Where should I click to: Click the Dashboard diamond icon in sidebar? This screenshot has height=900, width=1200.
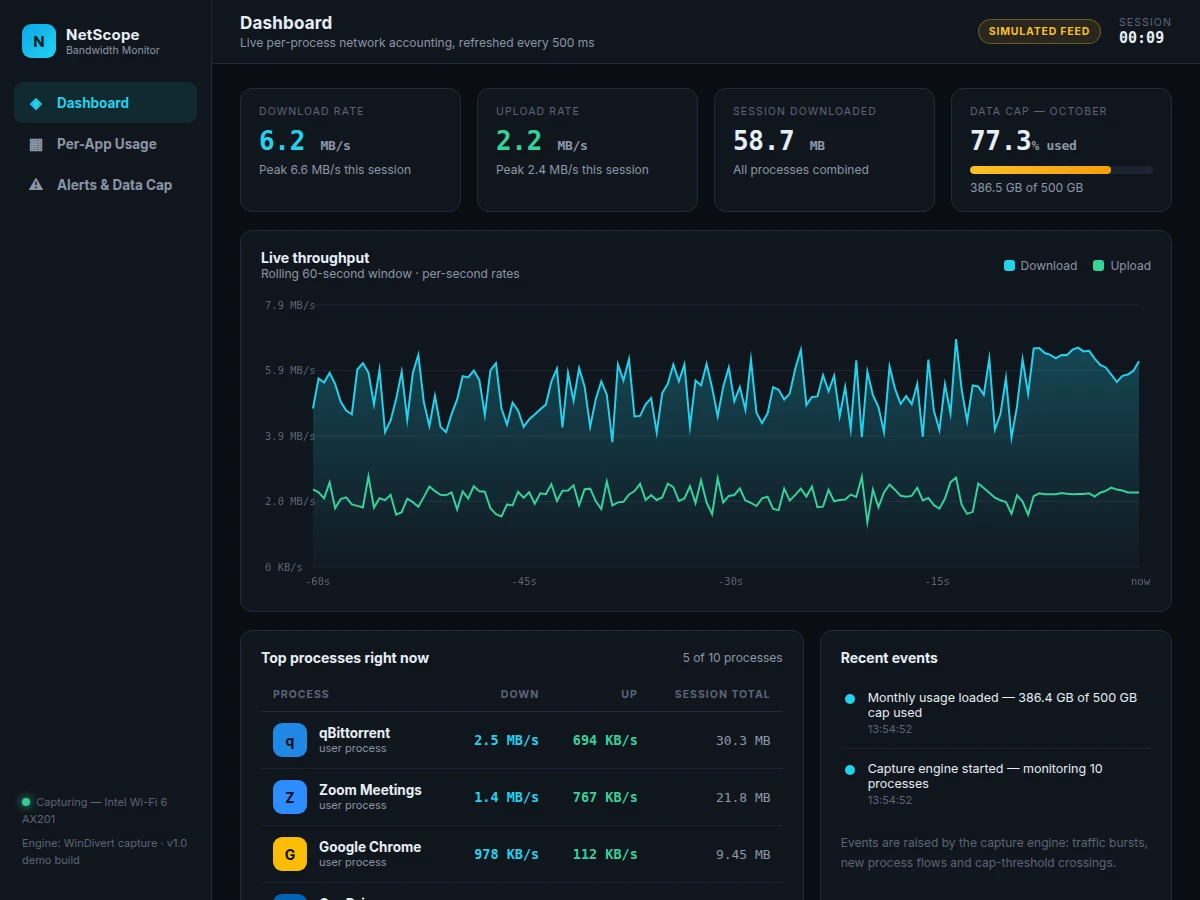[x=36, y=103]
